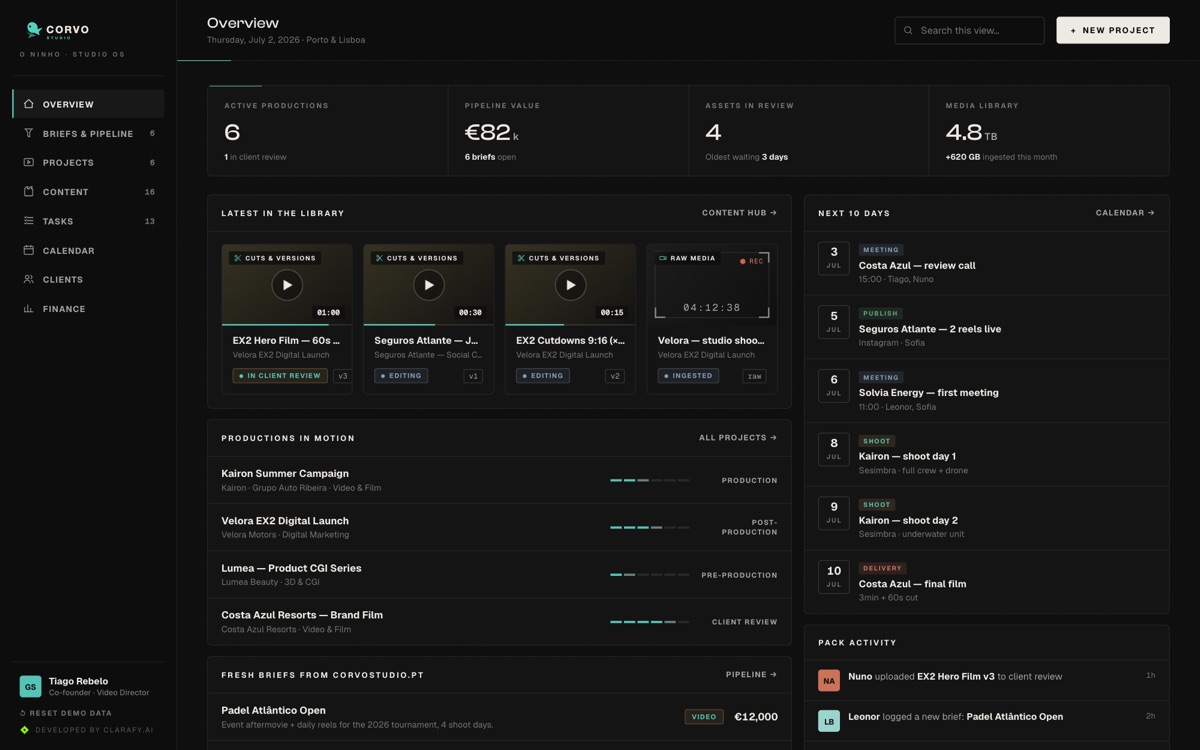Open the Content Hub link
Viewport: 1200px width, 750px height.
pos(739,213)
